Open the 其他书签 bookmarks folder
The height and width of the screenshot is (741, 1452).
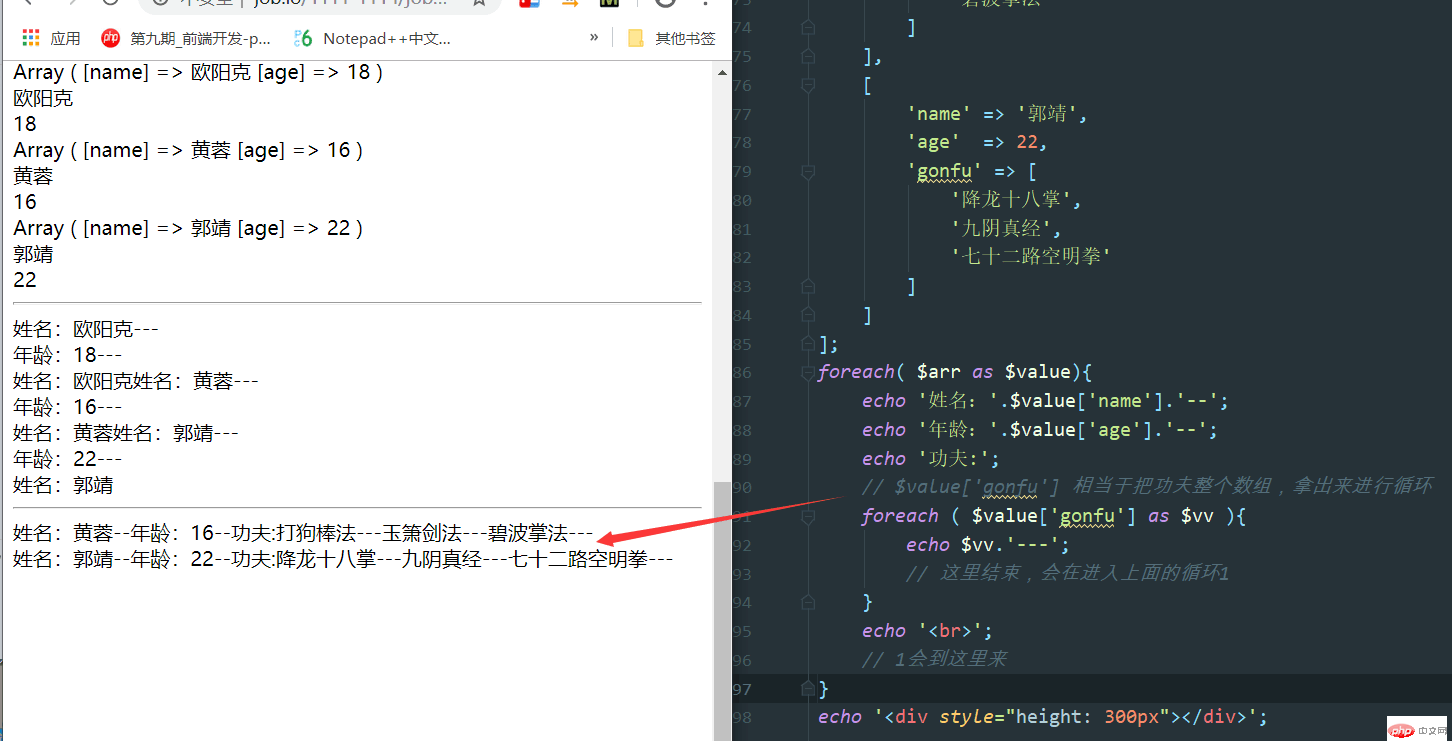[672, 39]
